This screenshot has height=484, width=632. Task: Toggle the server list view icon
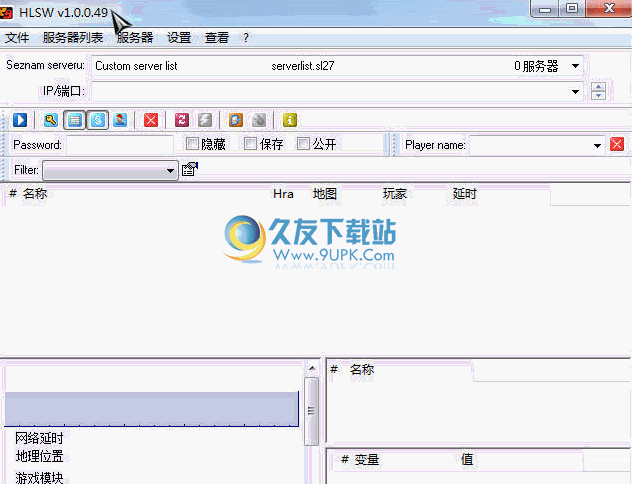pos(75,120)
